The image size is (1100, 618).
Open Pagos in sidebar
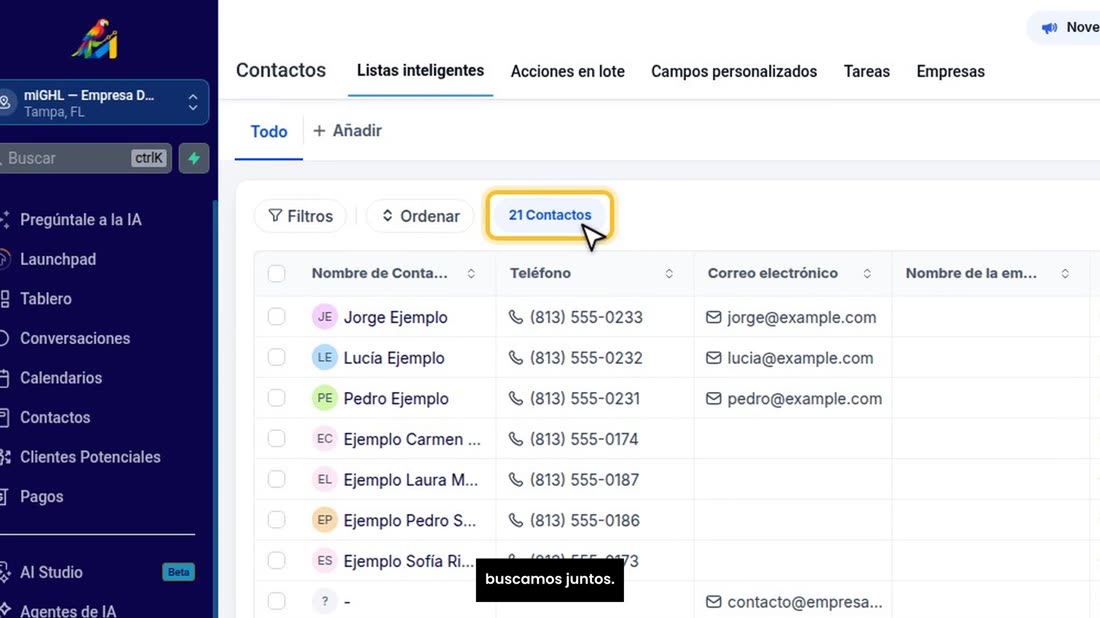pos(41,497)
